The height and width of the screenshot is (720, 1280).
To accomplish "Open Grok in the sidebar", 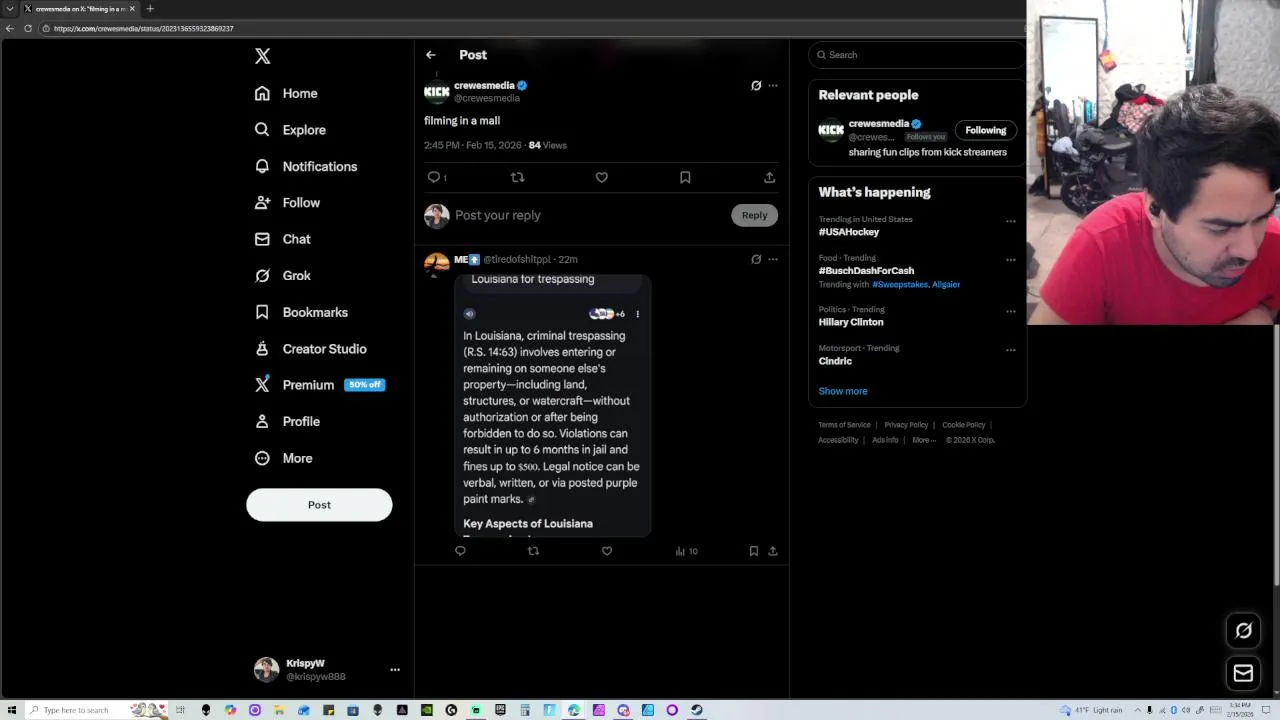I will click(282, 275).
